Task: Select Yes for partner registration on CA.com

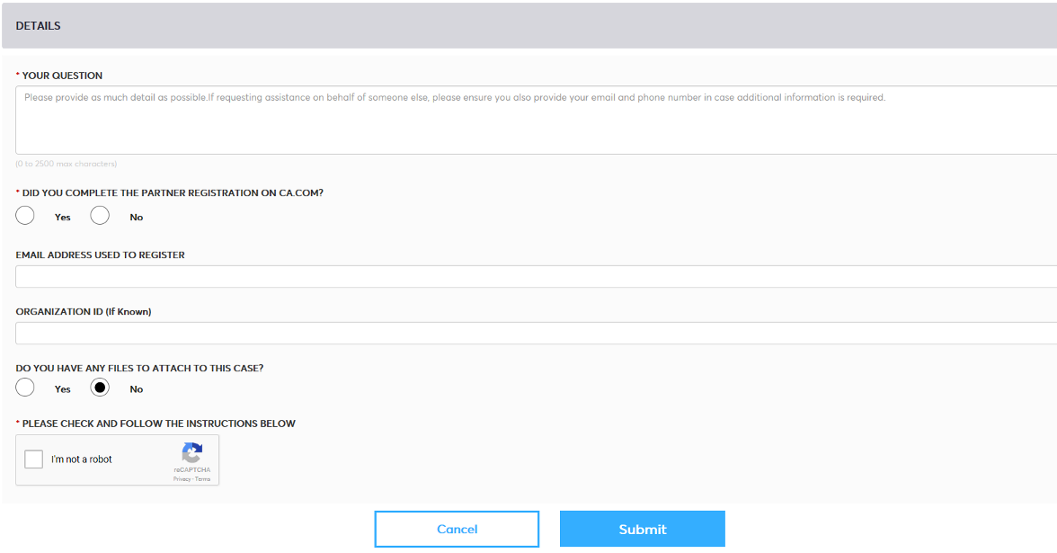Action: point(25,216)
